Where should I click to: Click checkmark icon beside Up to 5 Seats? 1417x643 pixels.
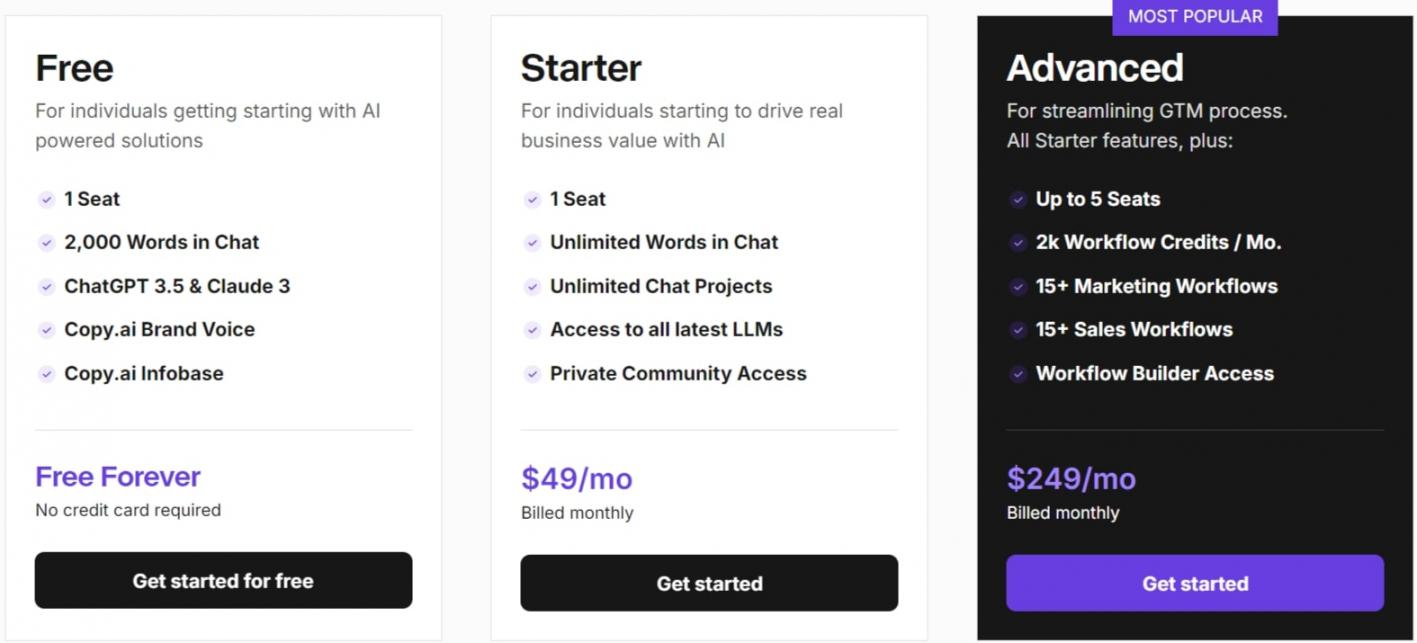click(1018, 200)
